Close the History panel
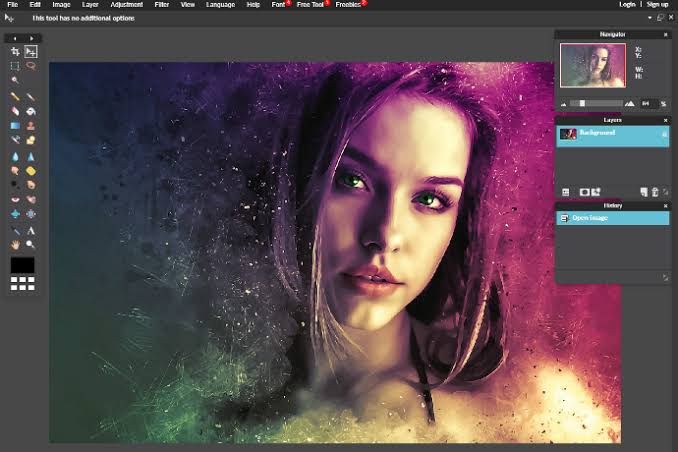Image resolution: width=678 pixels, height=452 pixels. coord(665,205)
